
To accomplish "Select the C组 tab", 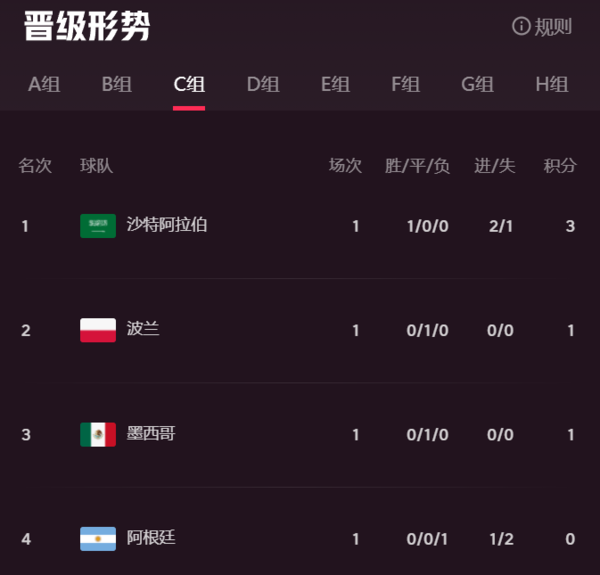I will (189, 85).
